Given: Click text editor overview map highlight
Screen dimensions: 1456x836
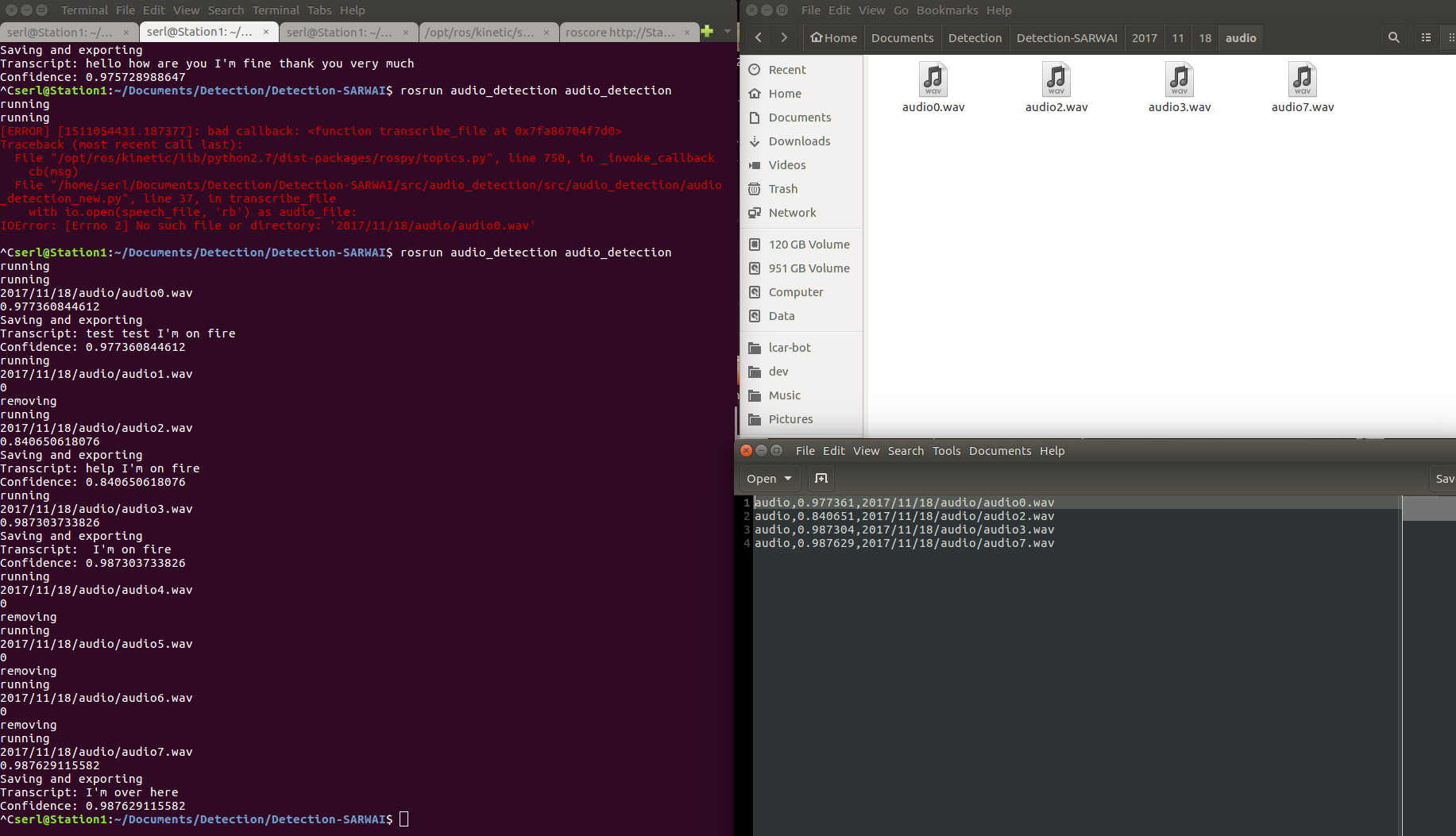Looking at the screenshot, I should coord(1429,508).
